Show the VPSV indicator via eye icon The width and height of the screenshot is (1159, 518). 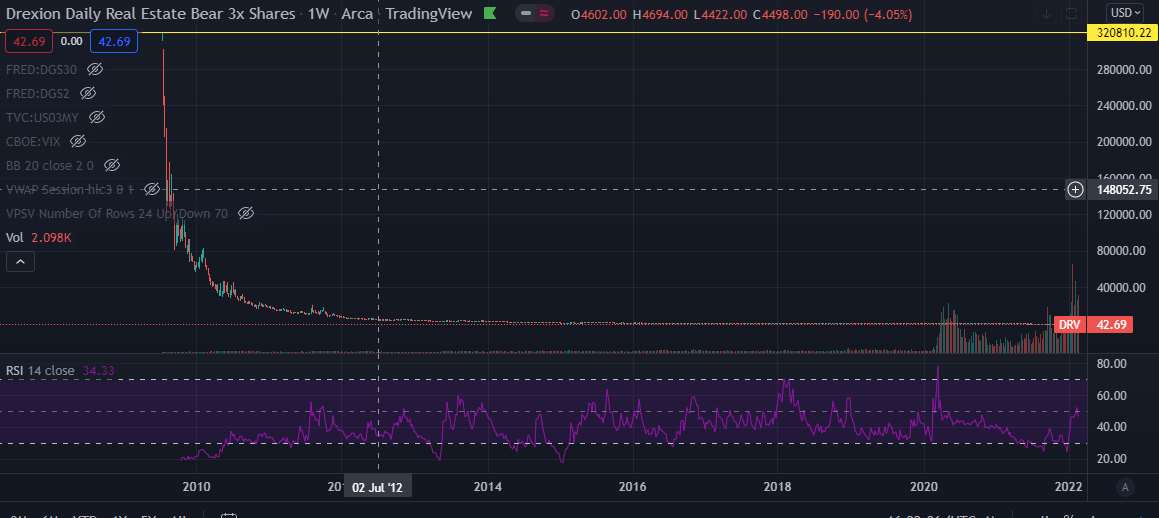coord(246,214)
